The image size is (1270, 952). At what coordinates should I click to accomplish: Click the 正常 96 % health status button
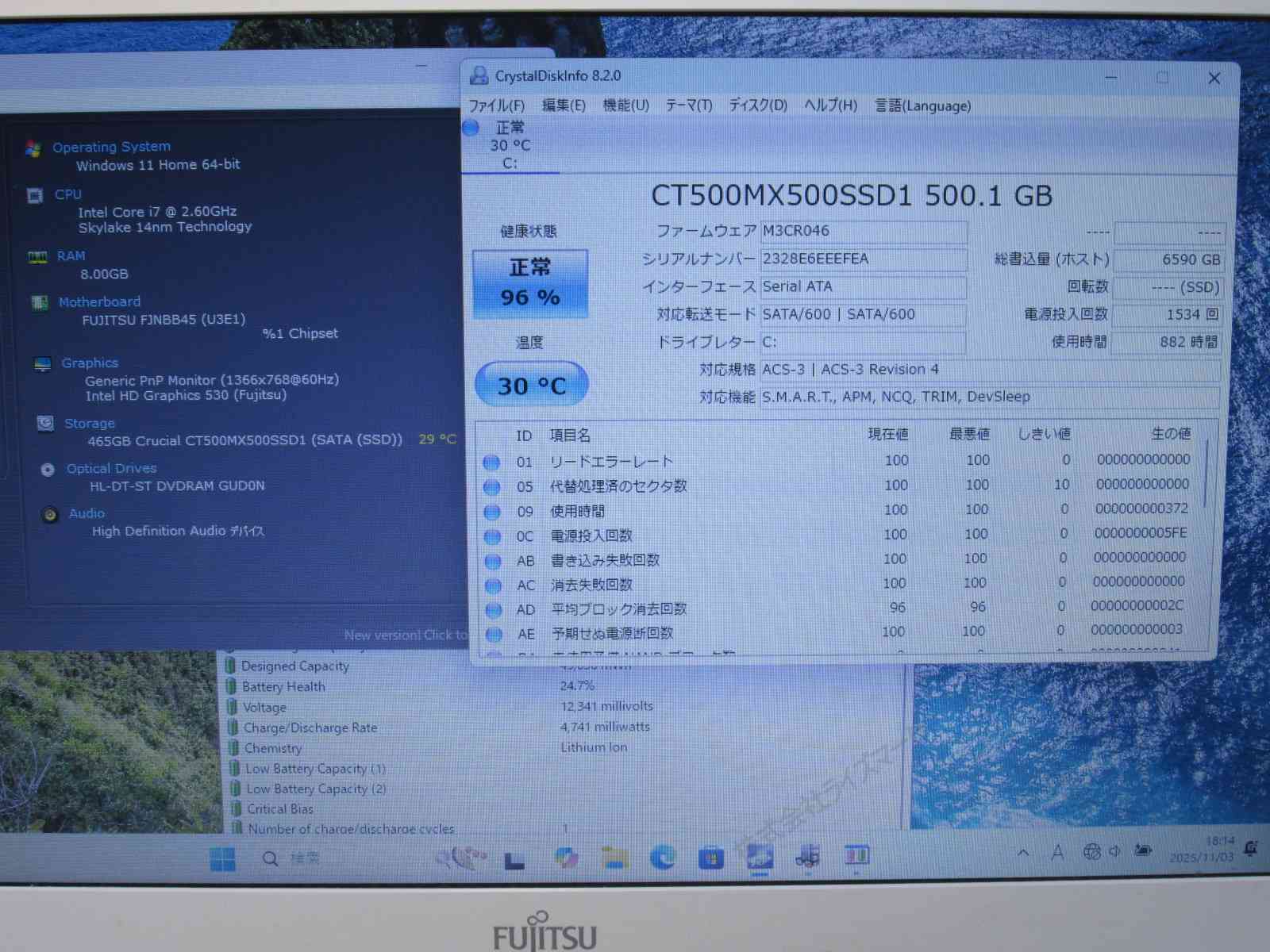coord(530,283)
